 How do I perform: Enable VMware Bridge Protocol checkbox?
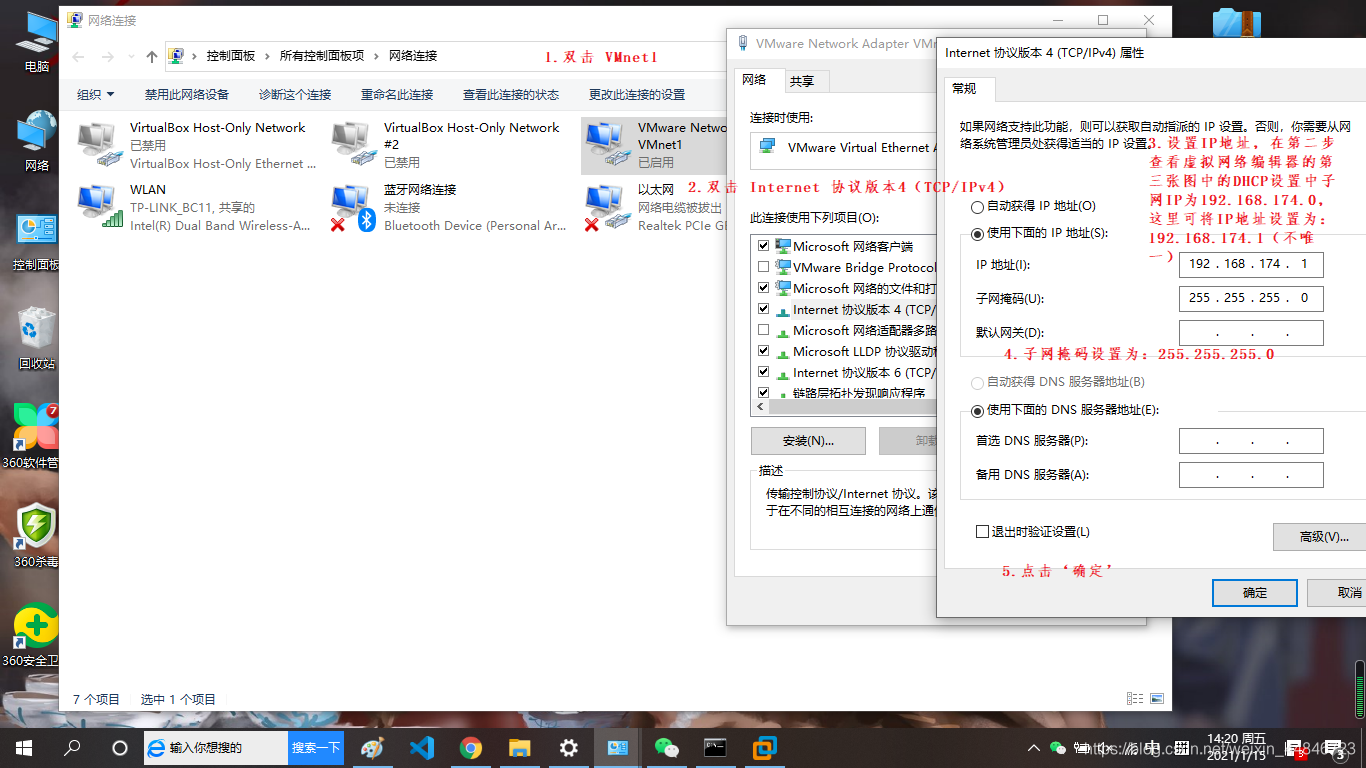click(x=764, y=267)
